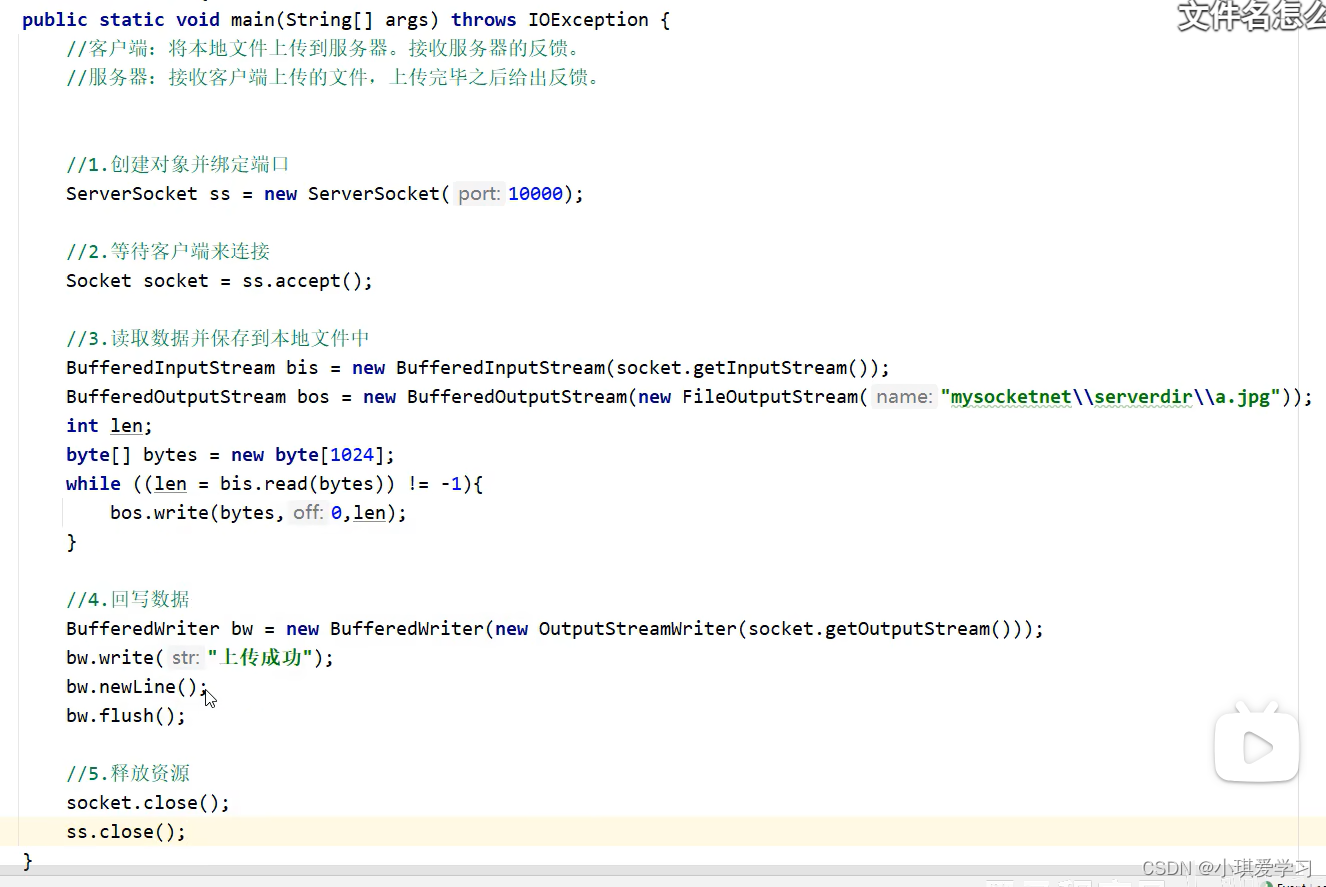
Task: Click the -1 value in the while condition
Action: [451, 483]
